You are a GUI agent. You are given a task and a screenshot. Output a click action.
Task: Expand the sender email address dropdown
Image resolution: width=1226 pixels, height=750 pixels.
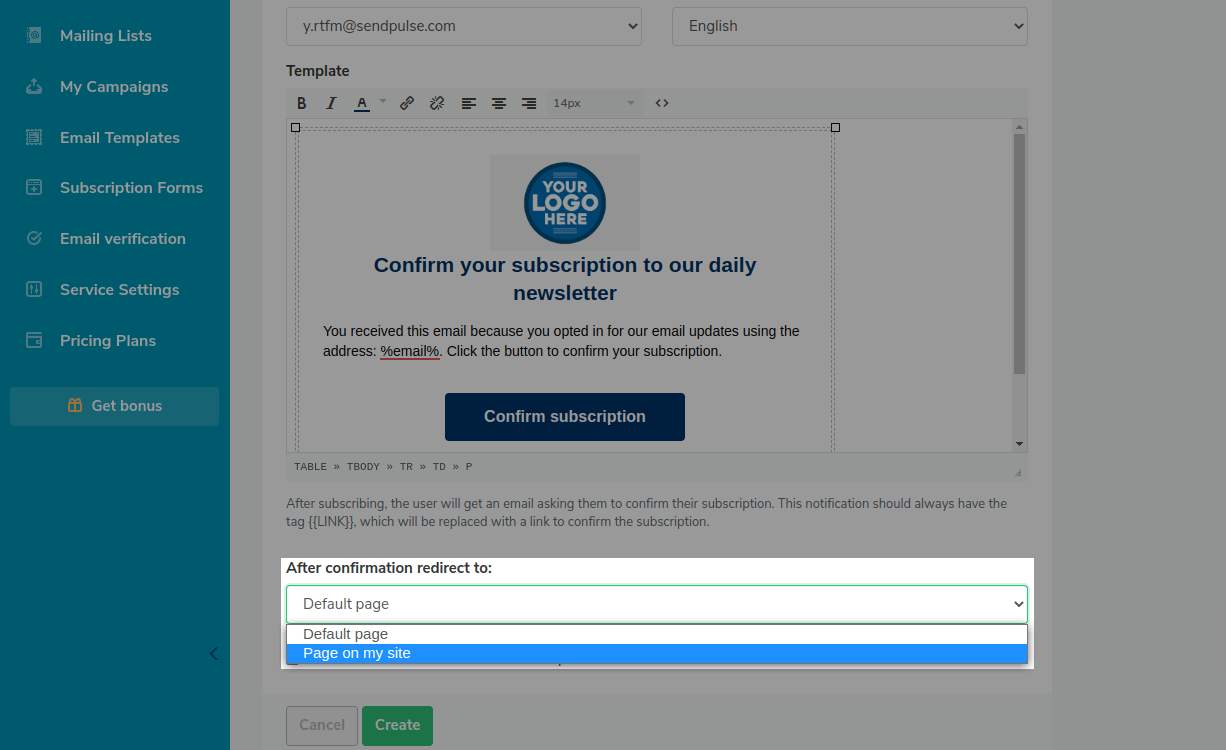point(463,26)
